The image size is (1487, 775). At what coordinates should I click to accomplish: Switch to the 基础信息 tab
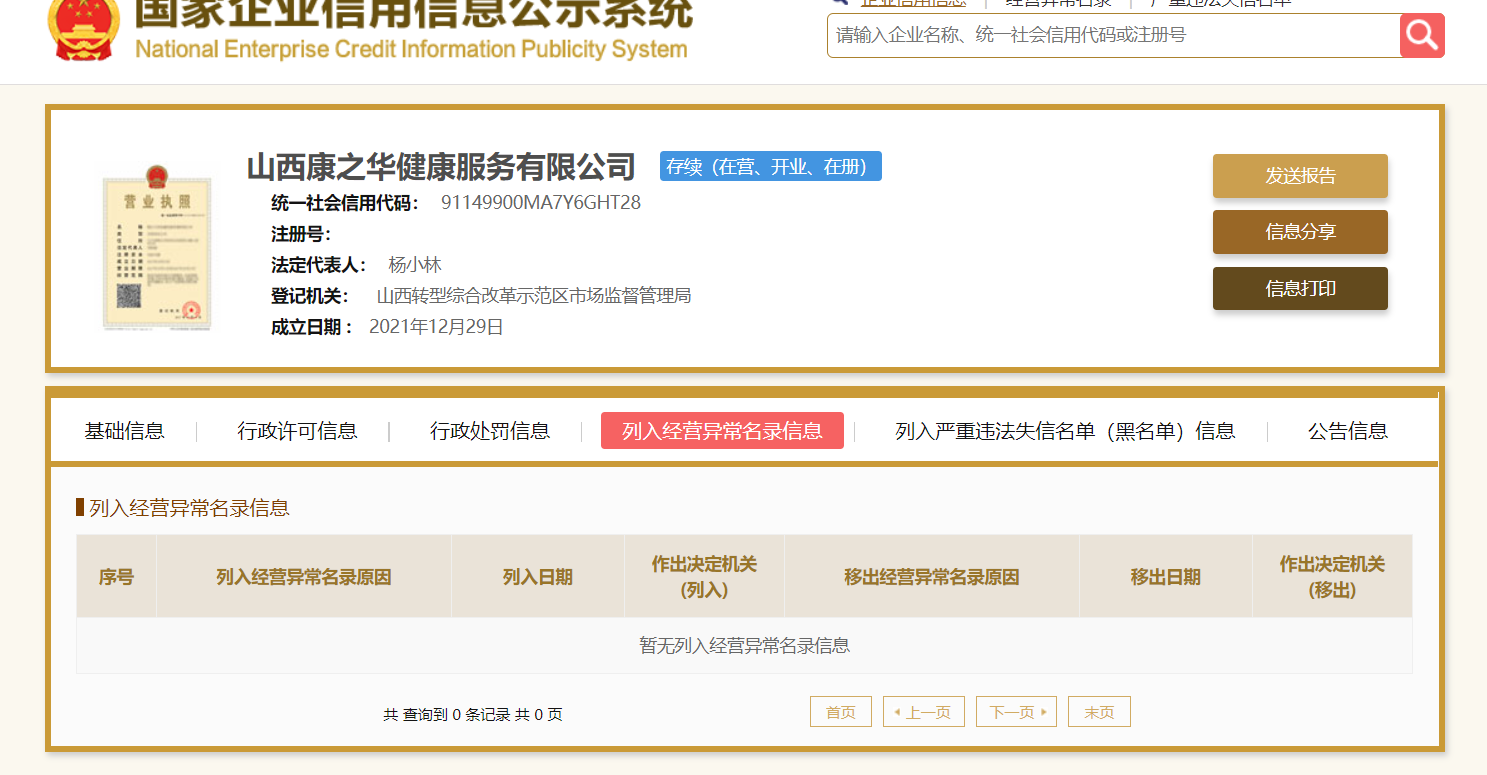tap(124, 431)
